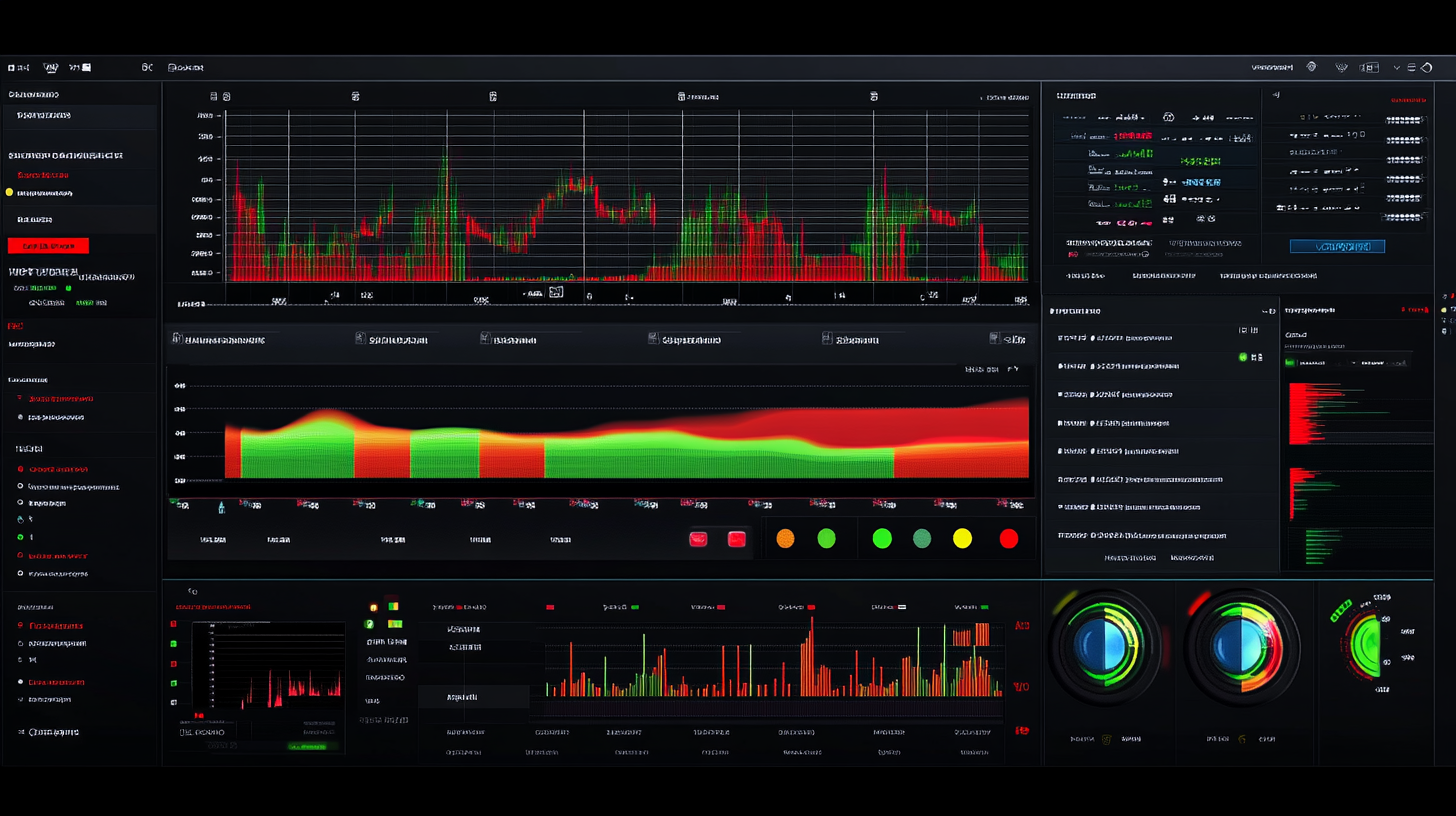Expand the chevron dropdown in the top-right toolbar
The width and height of the screenshot is (1456, 816).
click(x=1397, y=67)
